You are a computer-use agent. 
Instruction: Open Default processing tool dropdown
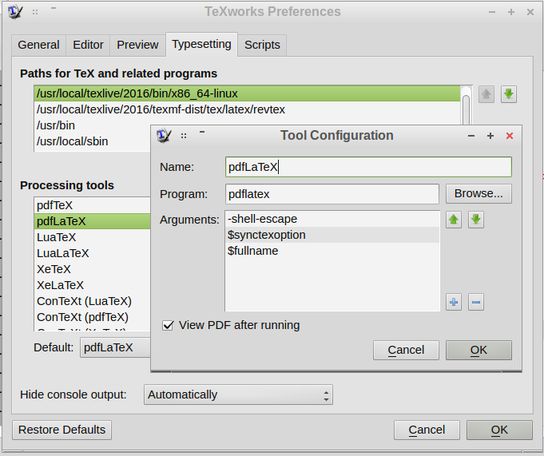(116, 347)
